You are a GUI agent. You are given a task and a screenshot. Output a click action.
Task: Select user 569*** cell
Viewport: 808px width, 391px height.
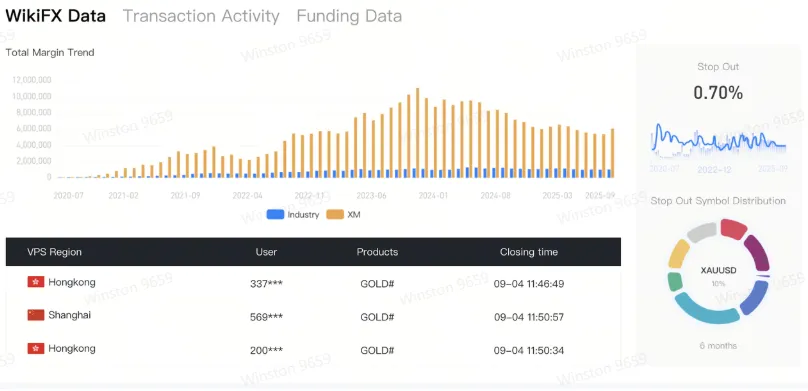pos(266,317)
